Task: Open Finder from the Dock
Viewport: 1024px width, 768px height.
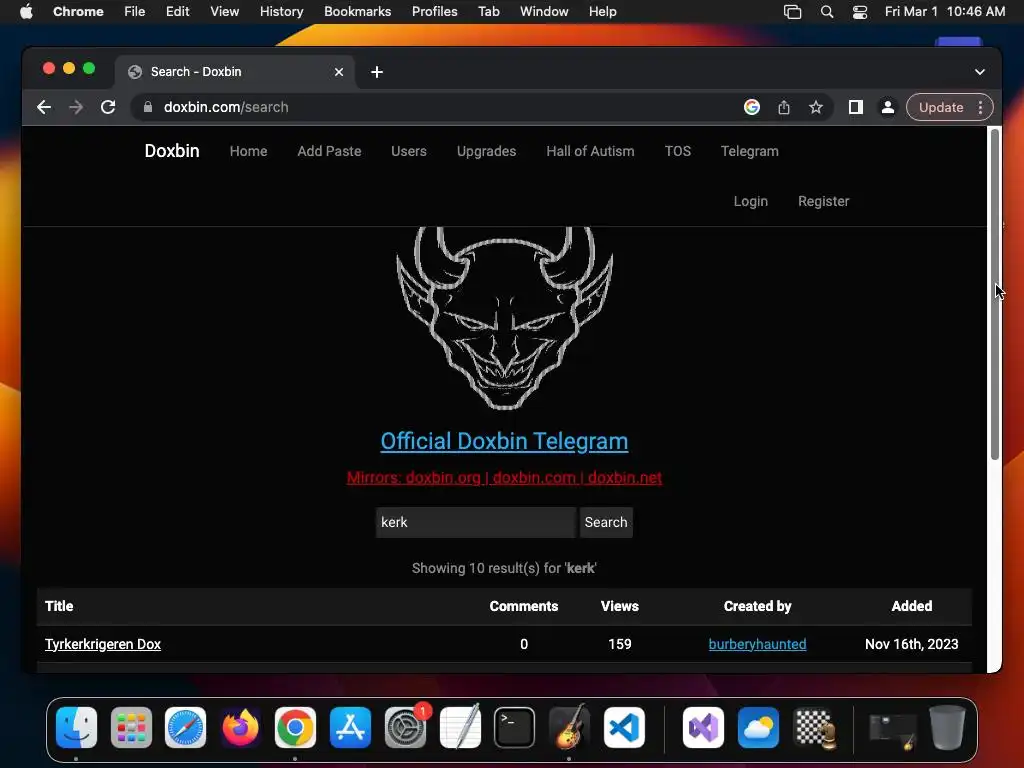Action: pos(76,728)
